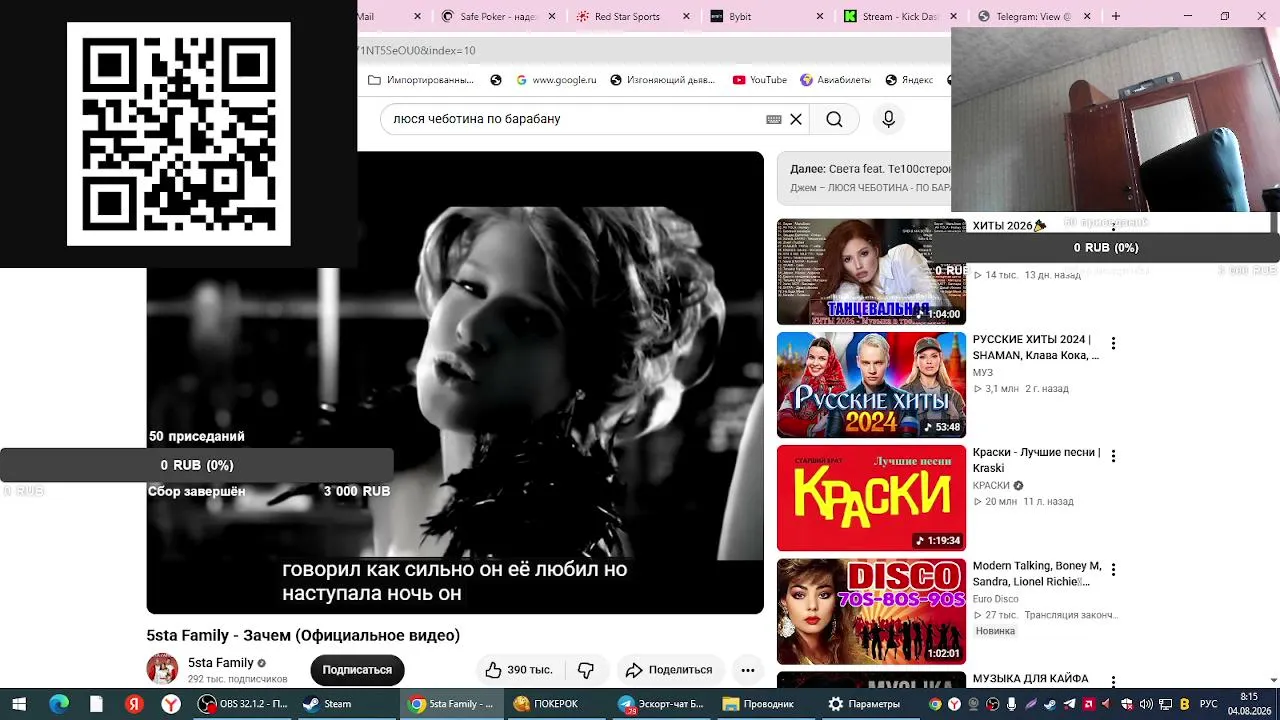The image size is (1280, 720).
Task: Click the РУС keyboard language indicator
Action: point(1208,704)
